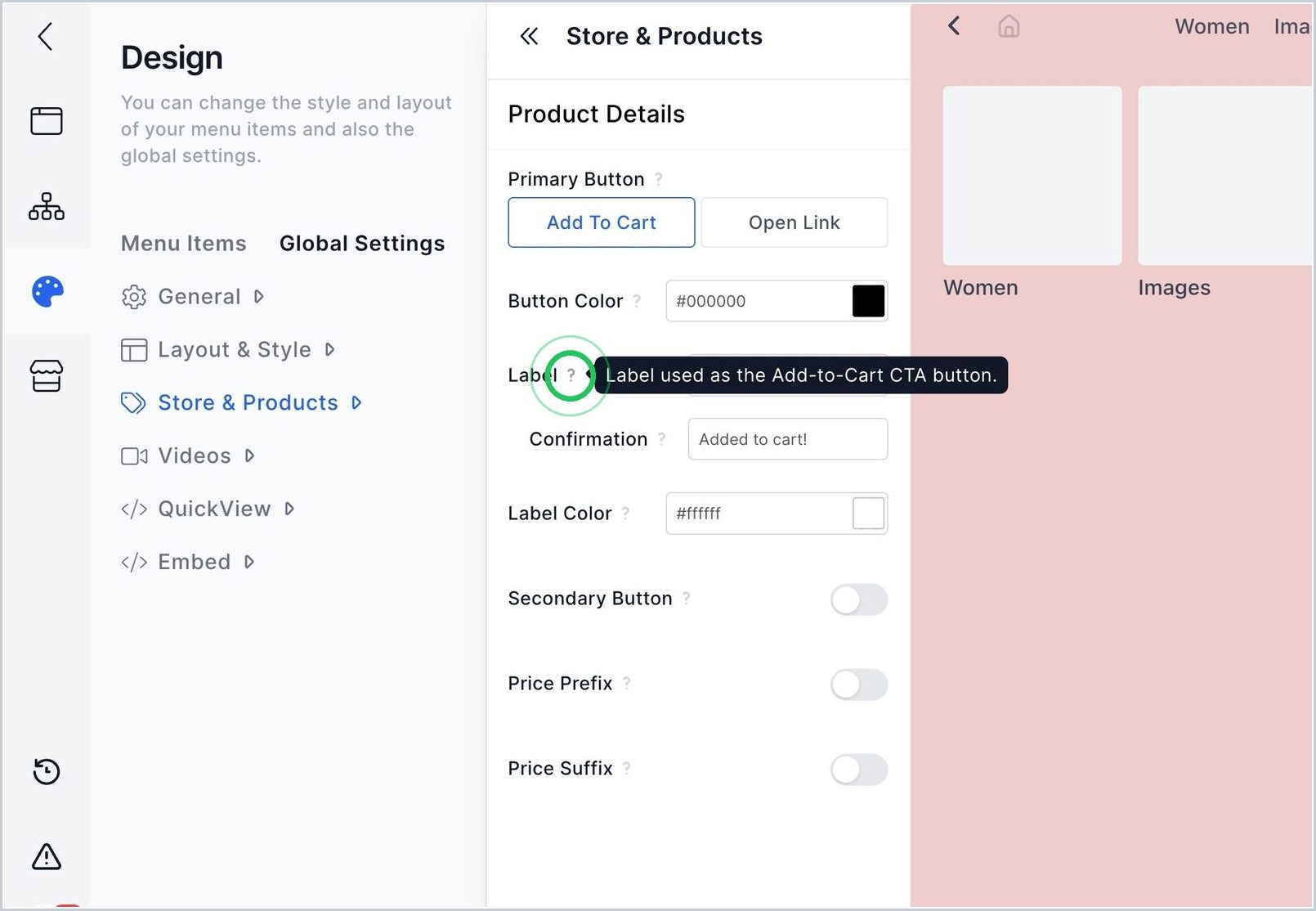Open the history restore icon
The width and height of the screenshot is (1316, 911).
47,771
